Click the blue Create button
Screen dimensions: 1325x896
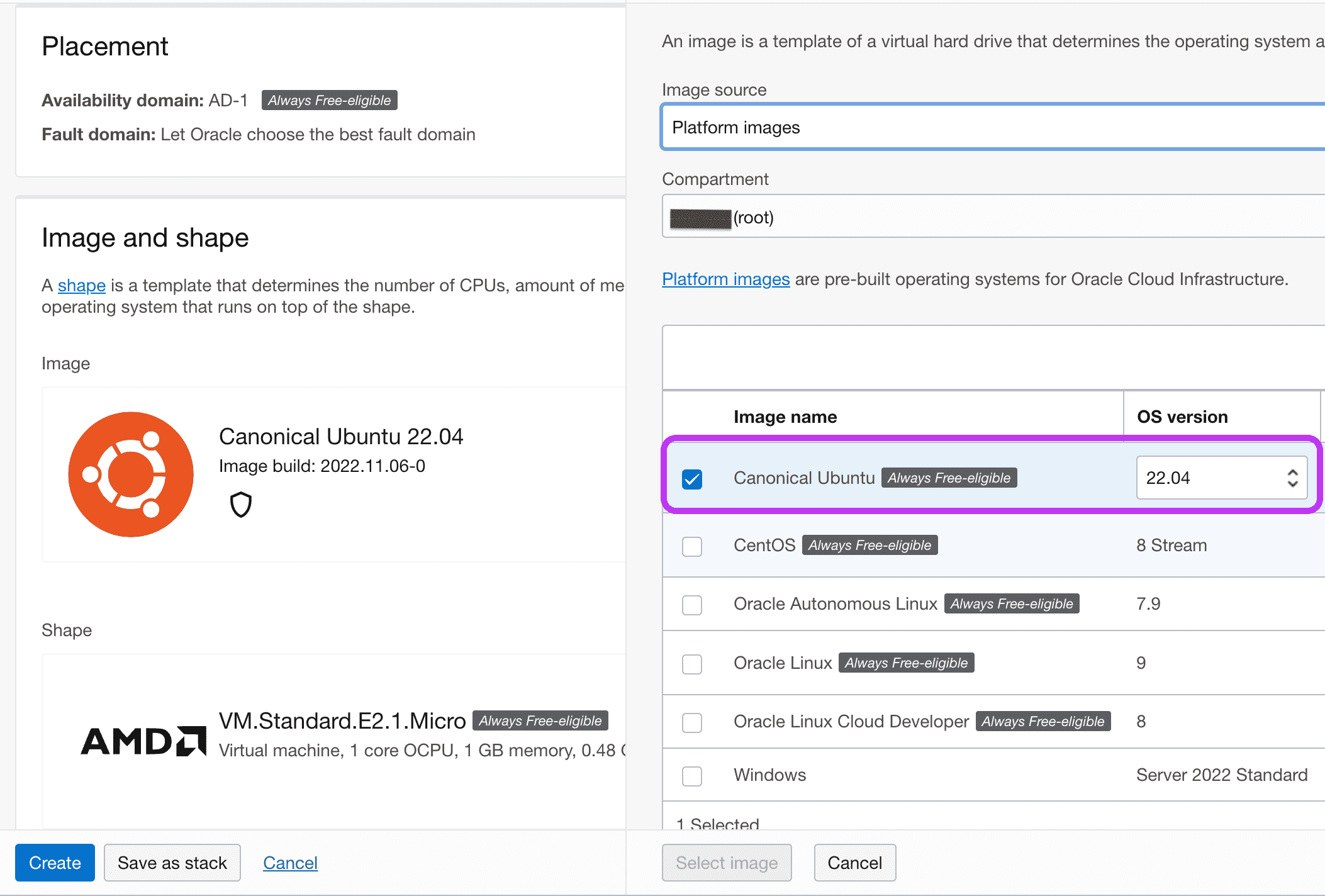[55, 863]
